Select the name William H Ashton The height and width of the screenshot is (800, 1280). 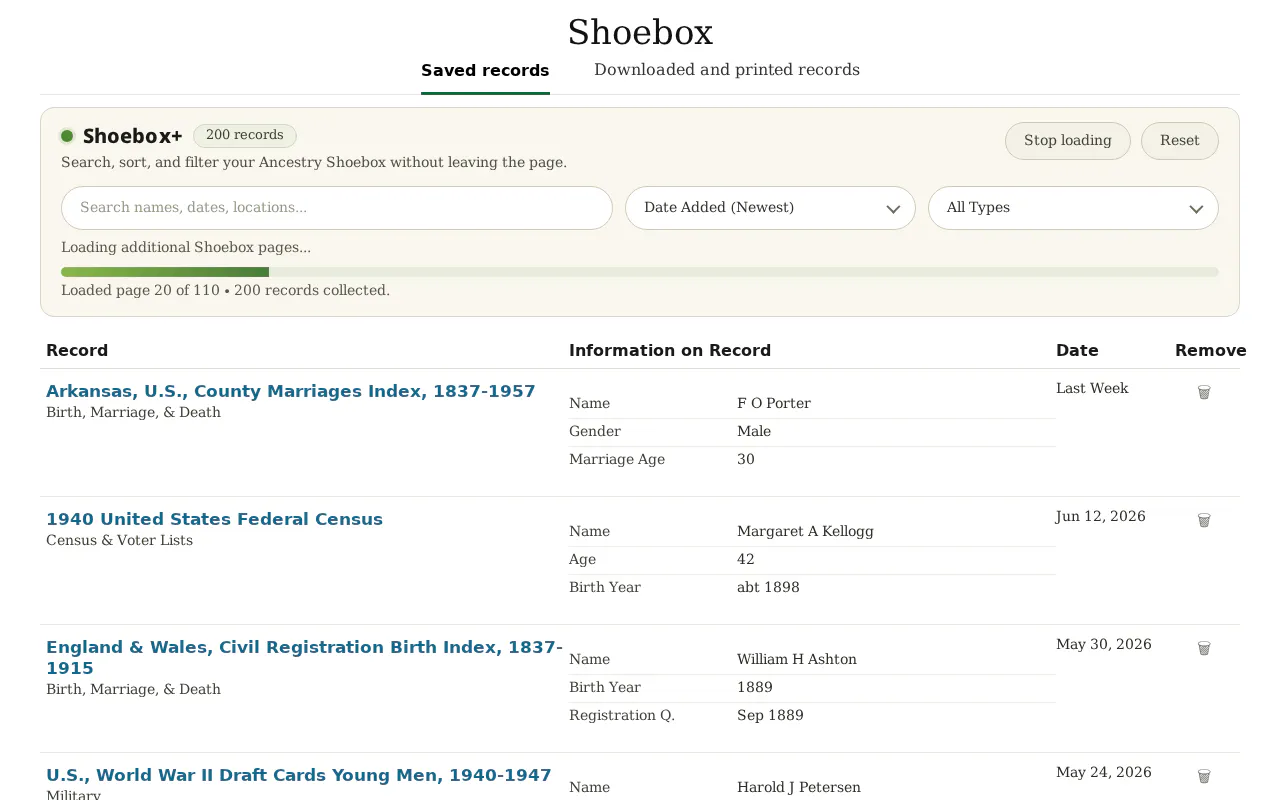[797, 659]
